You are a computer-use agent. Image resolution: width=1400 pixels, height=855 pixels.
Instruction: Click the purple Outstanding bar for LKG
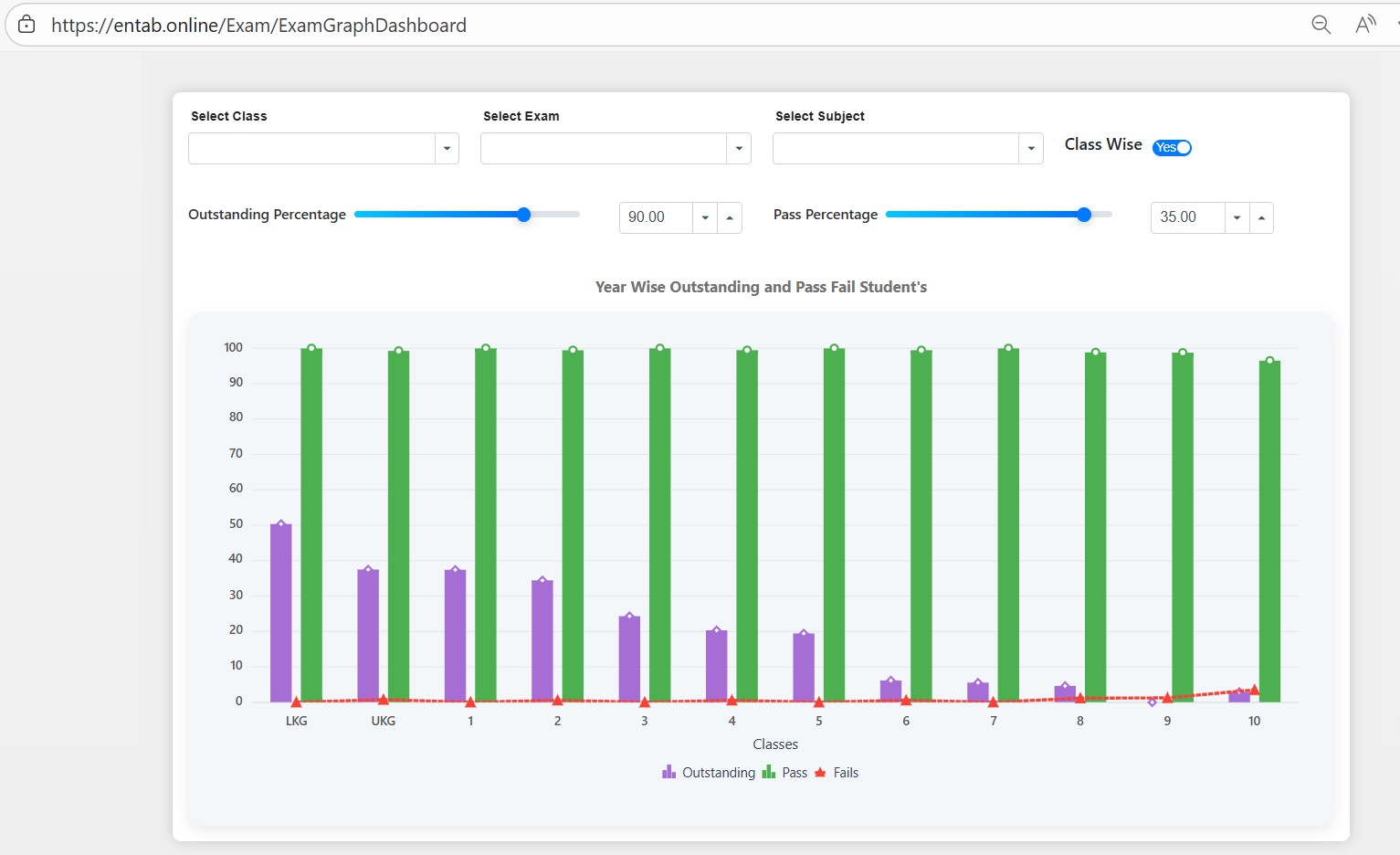pyautogui.click(x=281, y=612)
